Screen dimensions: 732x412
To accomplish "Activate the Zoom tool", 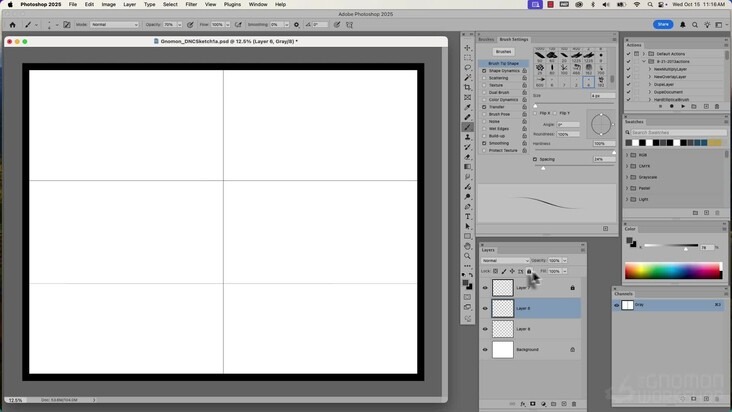I will [x=467, y=256].
